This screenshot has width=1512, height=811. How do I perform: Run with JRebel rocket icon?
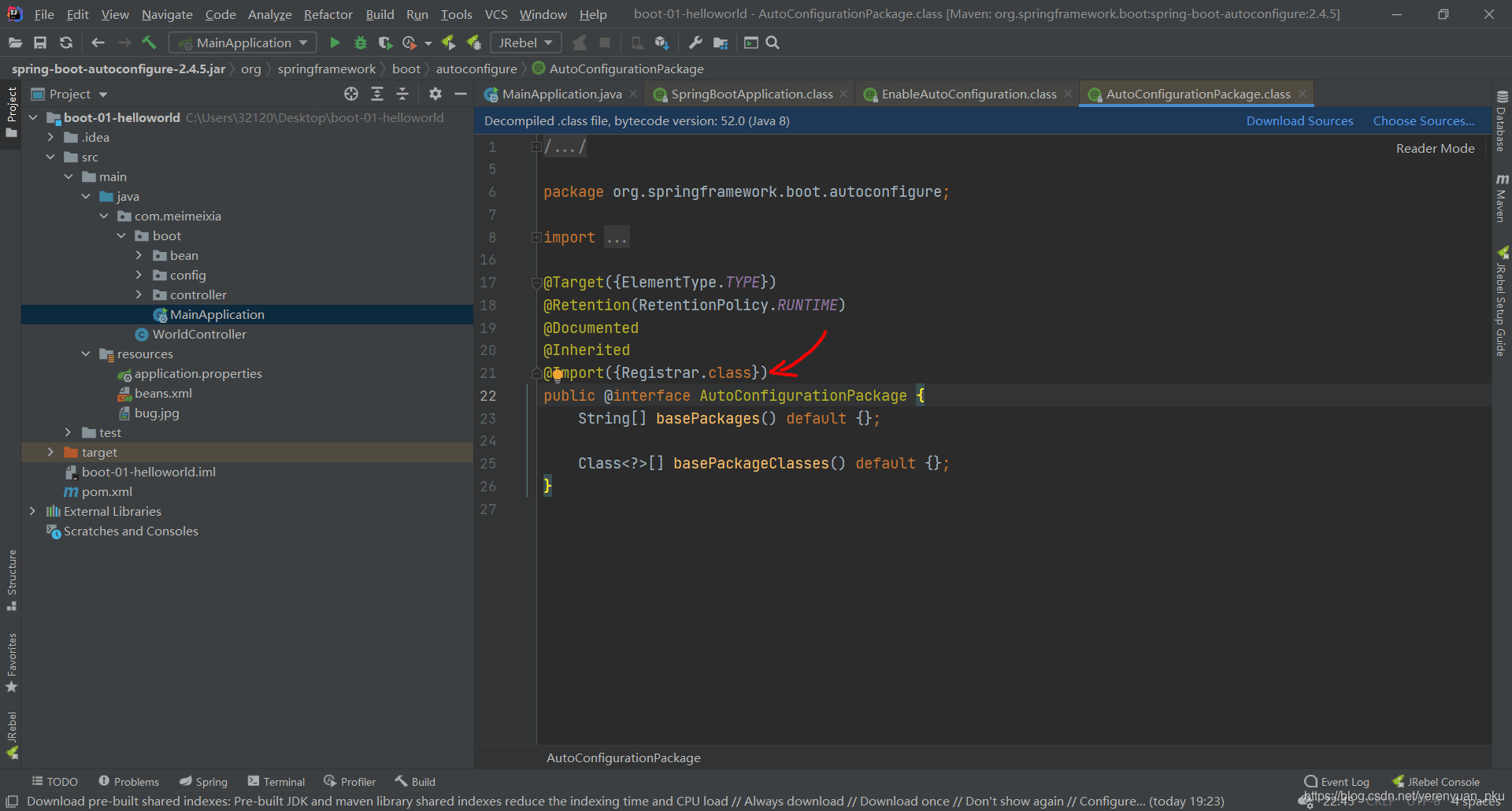click(448, 43)
